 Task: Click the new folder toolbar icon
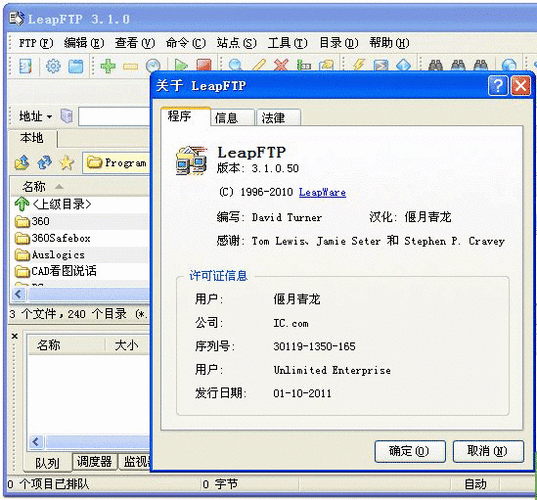[x=326, y=64]
